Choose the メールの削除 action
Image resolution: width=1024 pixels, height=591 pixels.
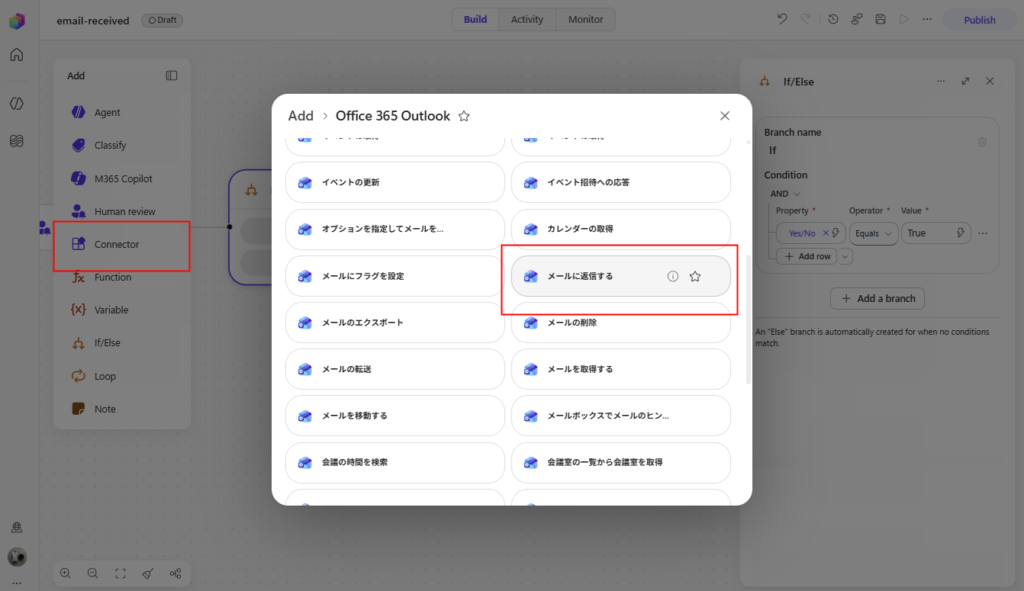[620, 323]
